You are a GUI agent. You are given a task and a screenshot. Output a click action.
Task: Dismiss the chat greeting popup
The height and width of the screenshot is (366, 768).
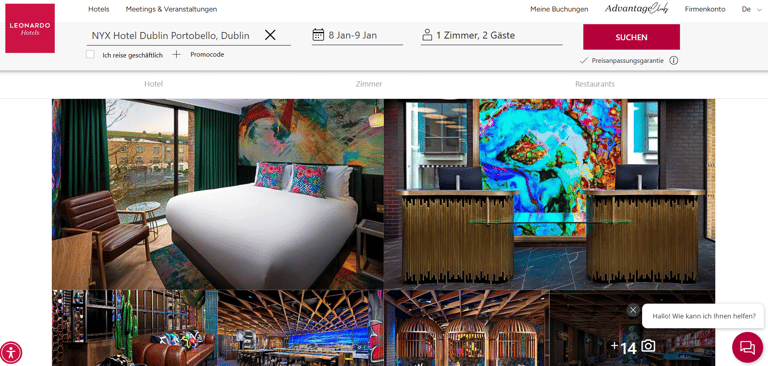[633, 310]
